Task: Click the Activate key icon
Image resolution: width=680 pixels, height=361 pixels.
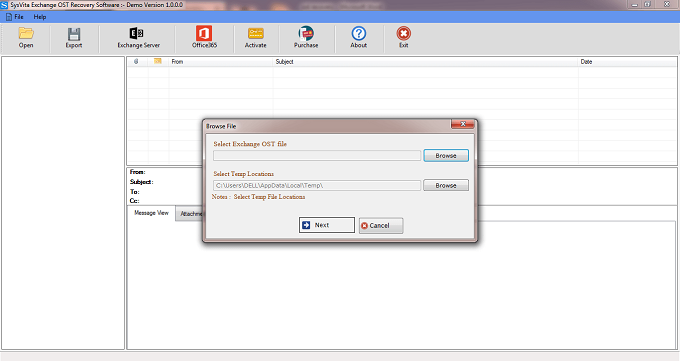Action: [x=255, y=38]
